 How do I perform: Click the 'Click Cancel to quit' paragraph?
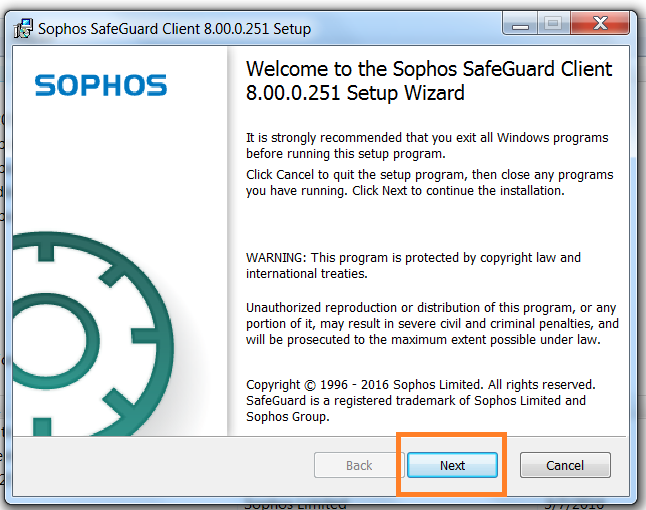[429, 182]
